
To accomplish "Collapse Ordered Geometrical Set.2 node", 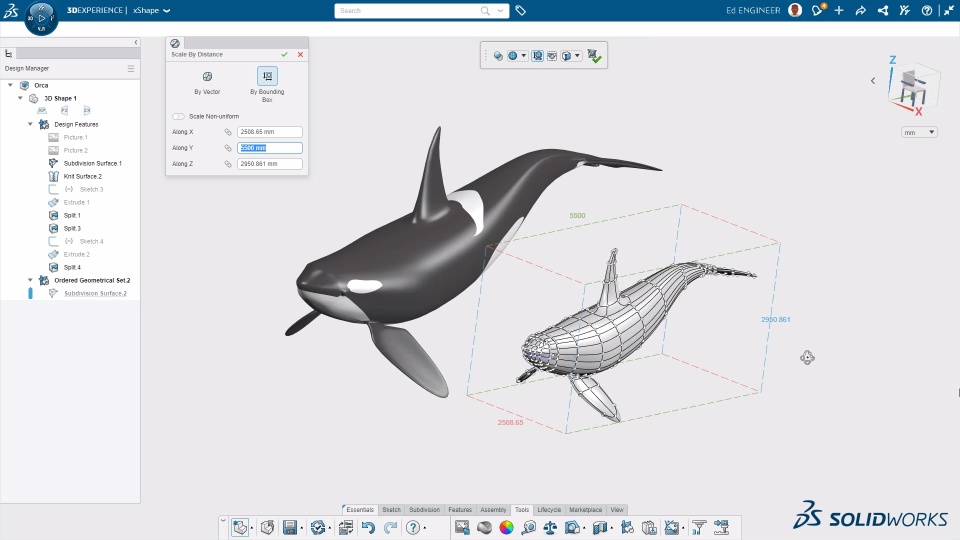I will [30, 280].
